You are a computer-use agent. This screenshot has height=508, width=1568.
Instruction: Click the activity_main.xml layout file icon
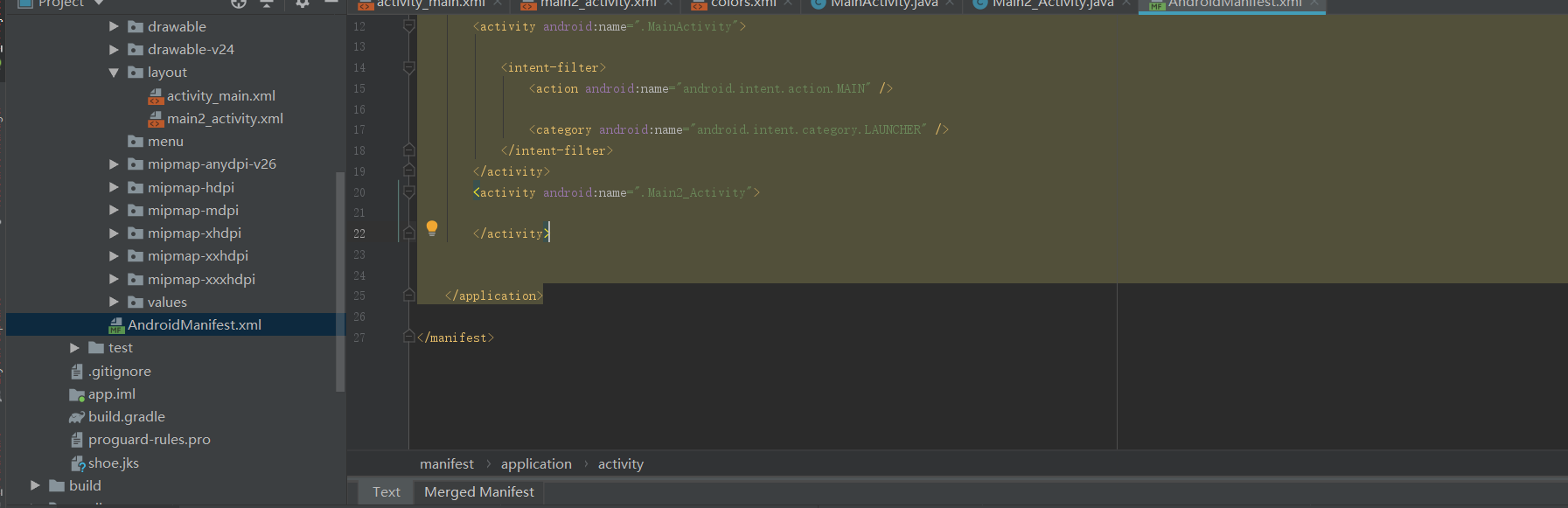156,96
